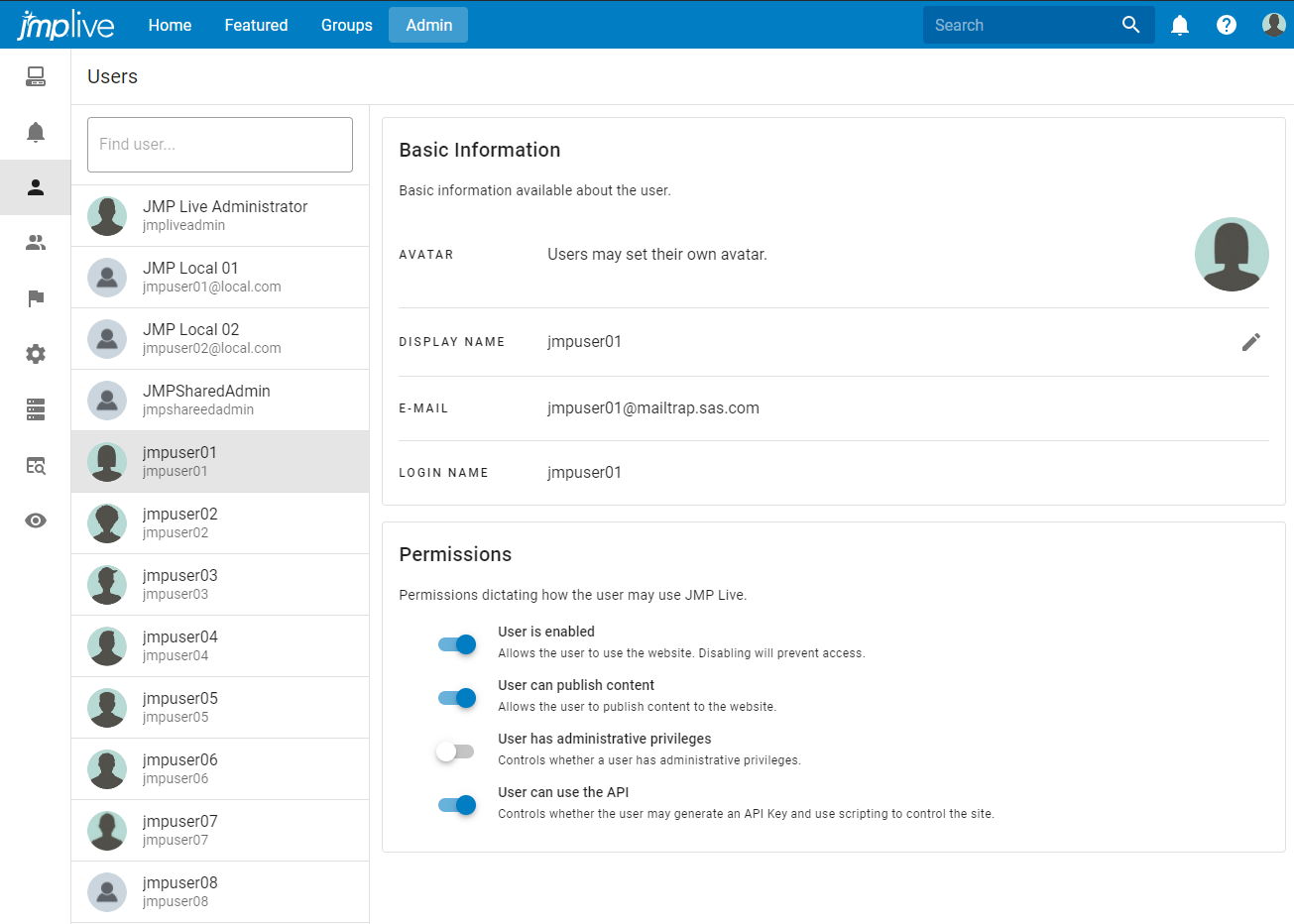Open the audit log search icon
Image resolution: width=1294 pixels, height=924 pixels.
coord(36,465)
